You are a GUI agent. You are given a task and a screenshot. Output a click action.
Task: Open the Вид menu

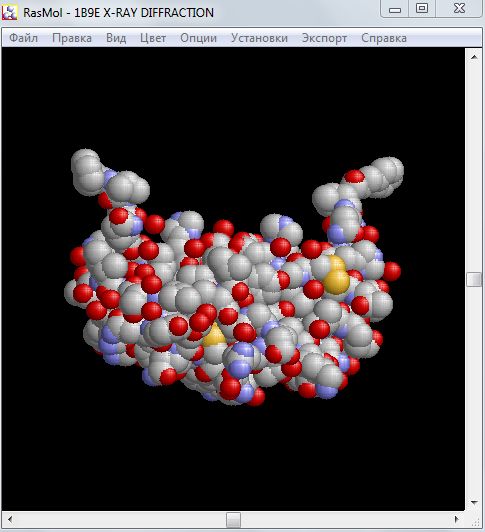[x=116, y=38]
